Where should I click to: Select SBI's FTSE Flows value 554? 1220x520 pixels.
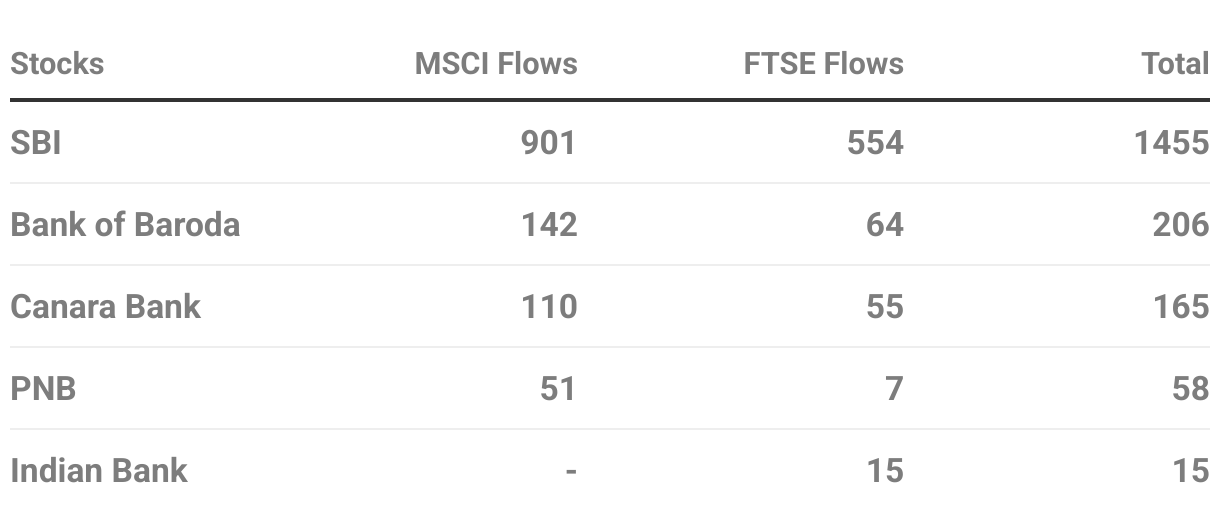875,143
